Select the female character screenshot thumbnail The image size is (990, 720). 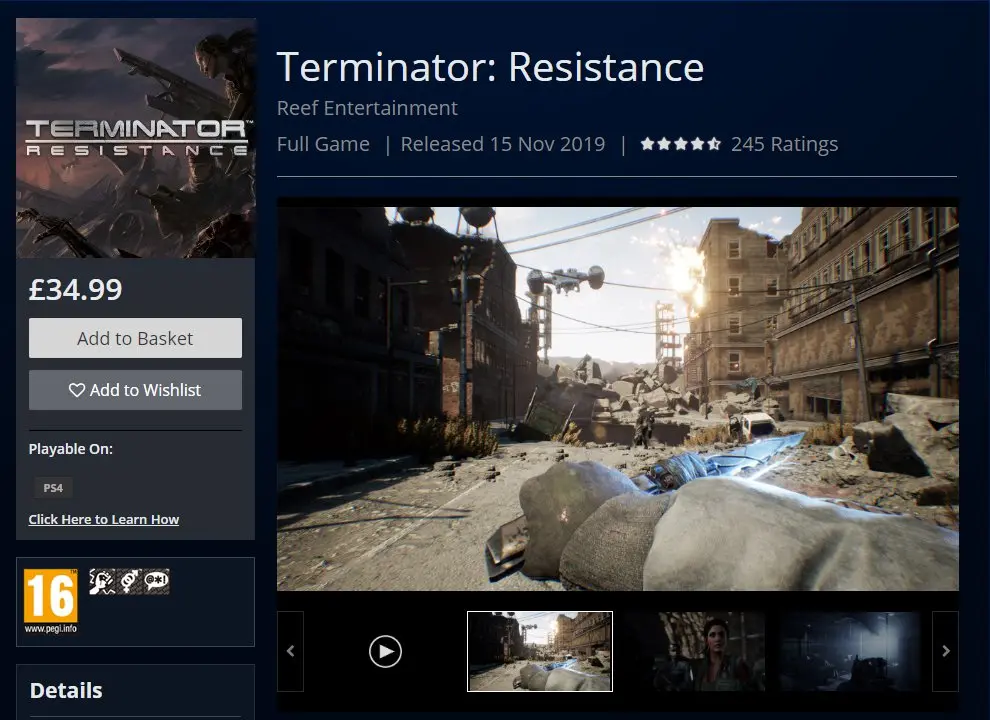point(695,652)
